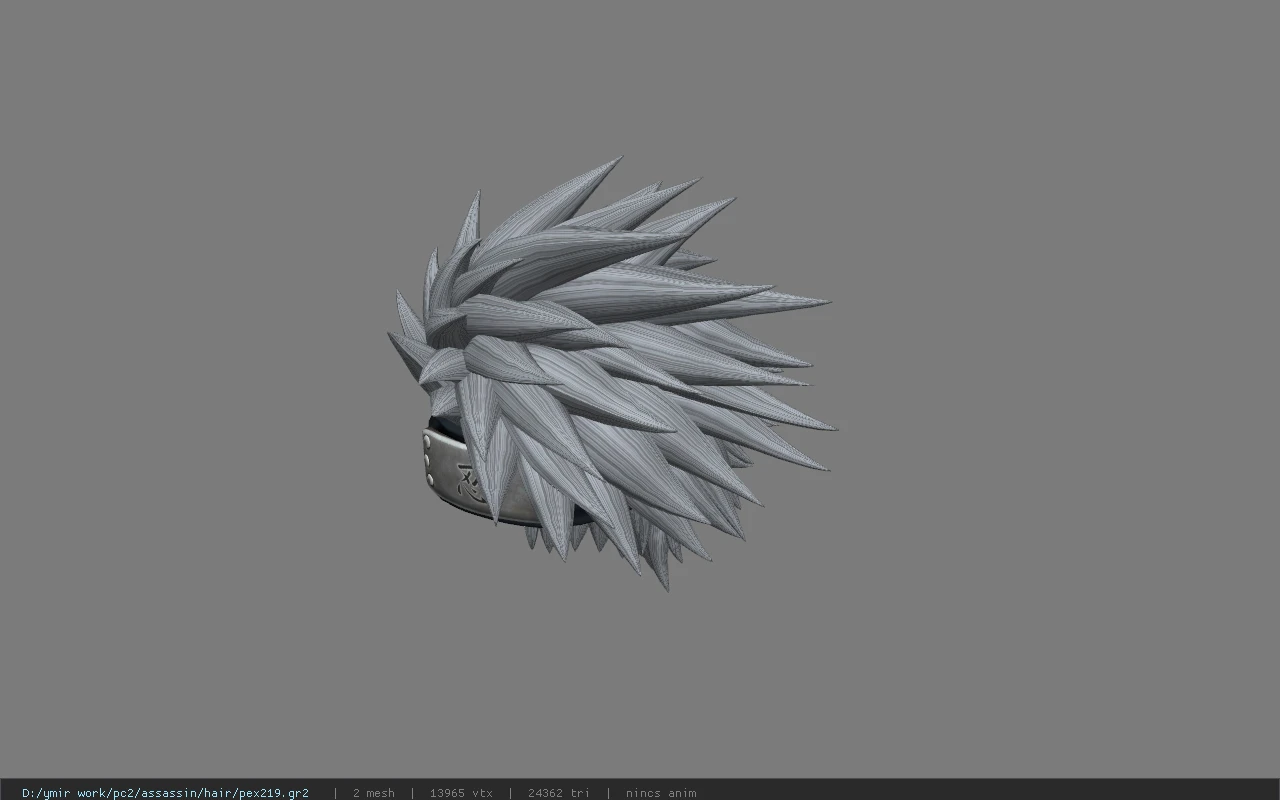Click the "24362 tri" triangle count
This screenshot has height=800, width=1280.
[558, 793]
